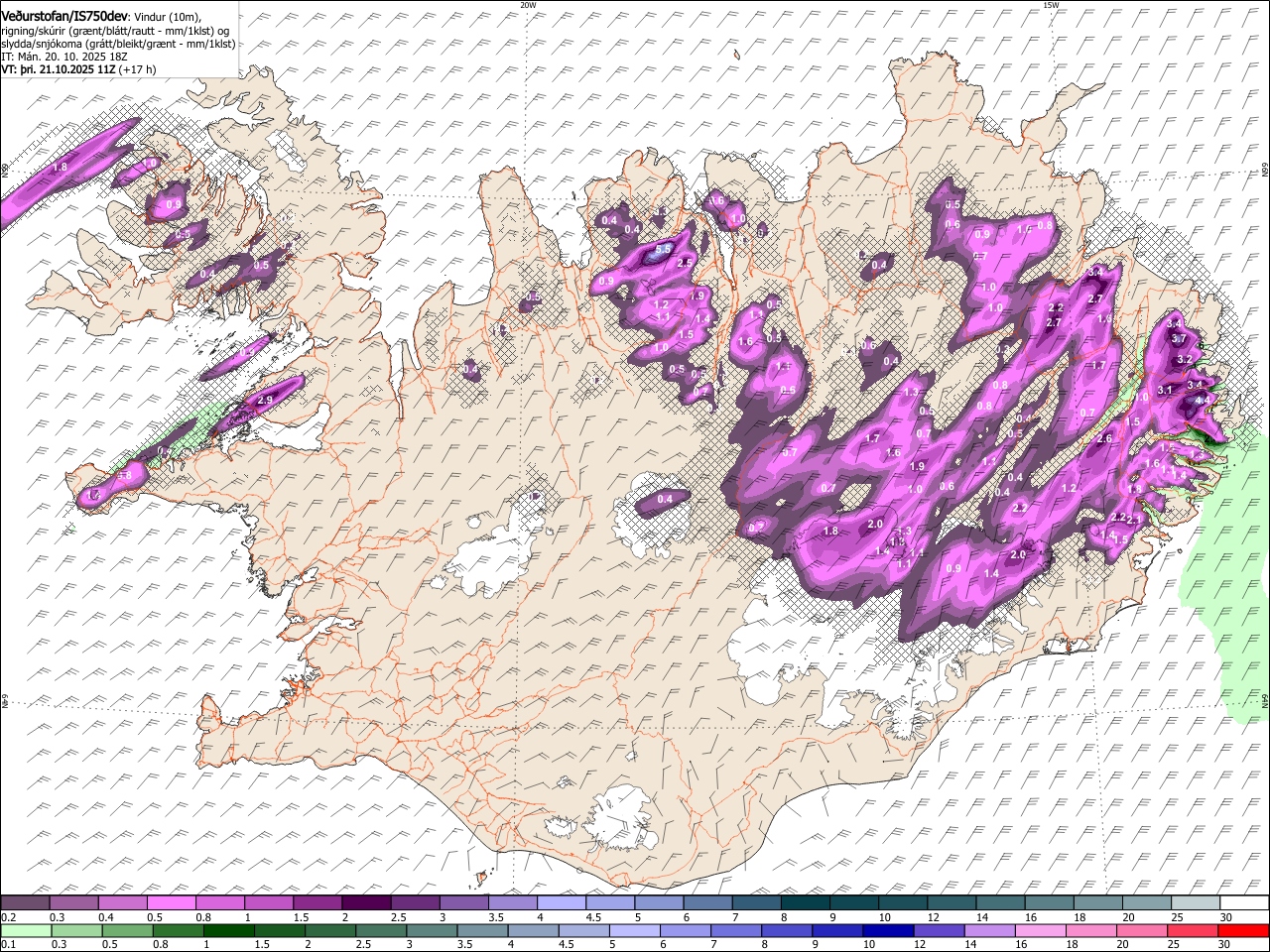Click the '3.7' precipitation value on the map

coord(1179,338)
